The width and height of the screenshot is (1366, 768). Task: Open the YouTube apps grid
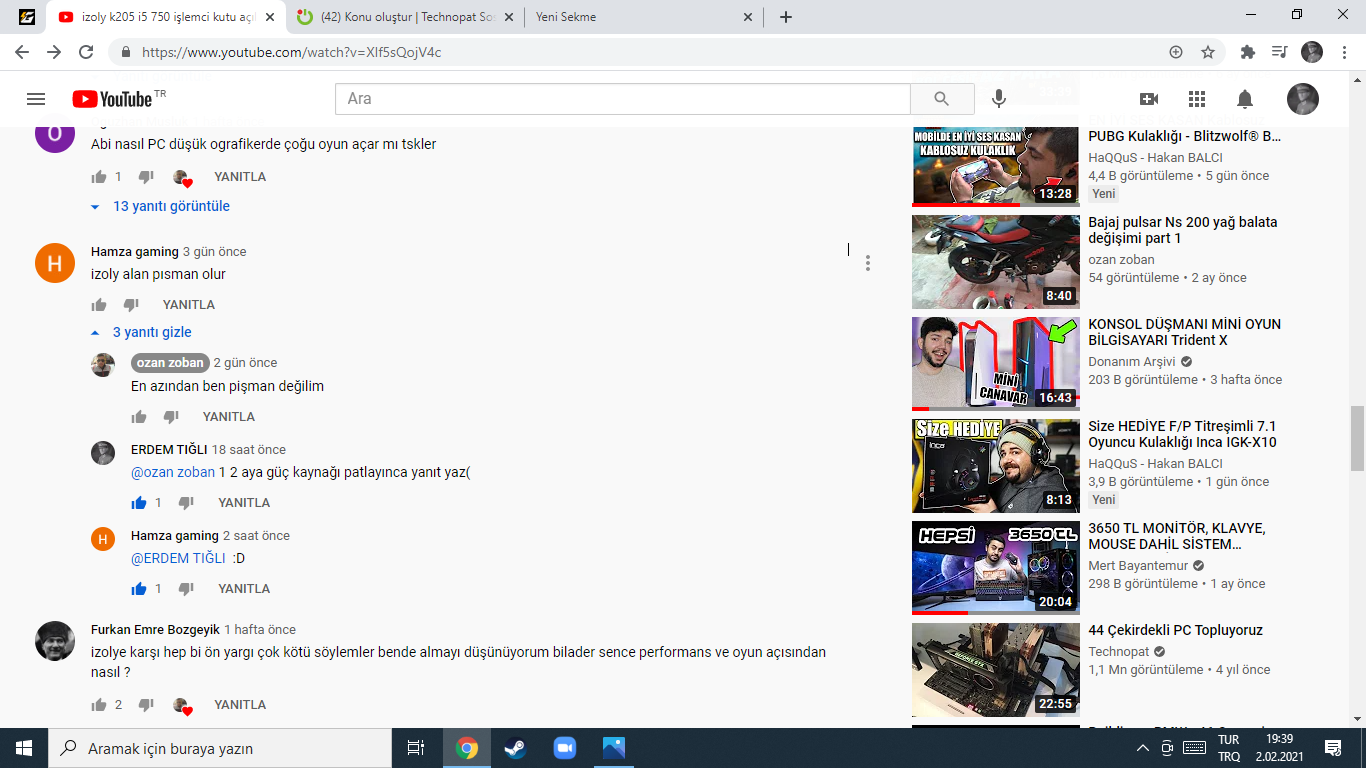click(x=1197, y=99)
